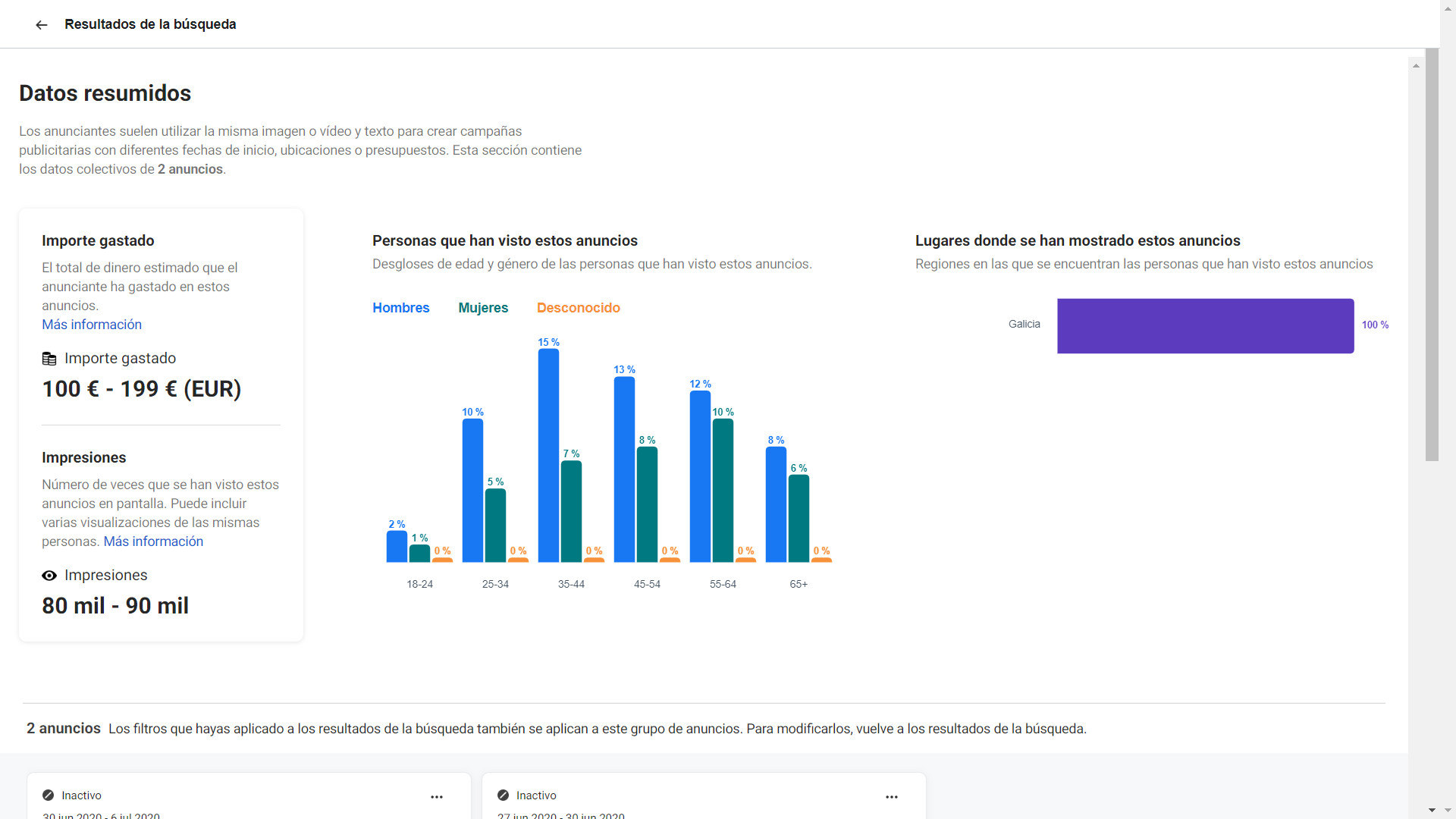Click the 15 % Hombres bar for 35-44

click(x=548, y=455)
